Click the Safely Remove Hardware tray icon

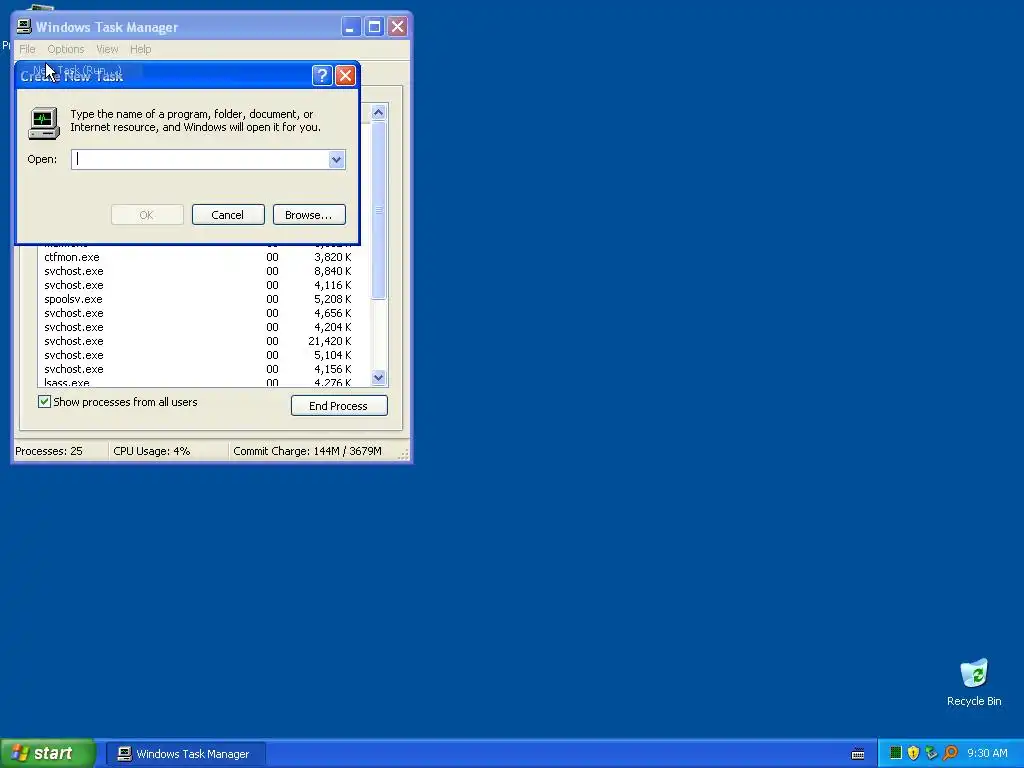(x=931, y=753)
